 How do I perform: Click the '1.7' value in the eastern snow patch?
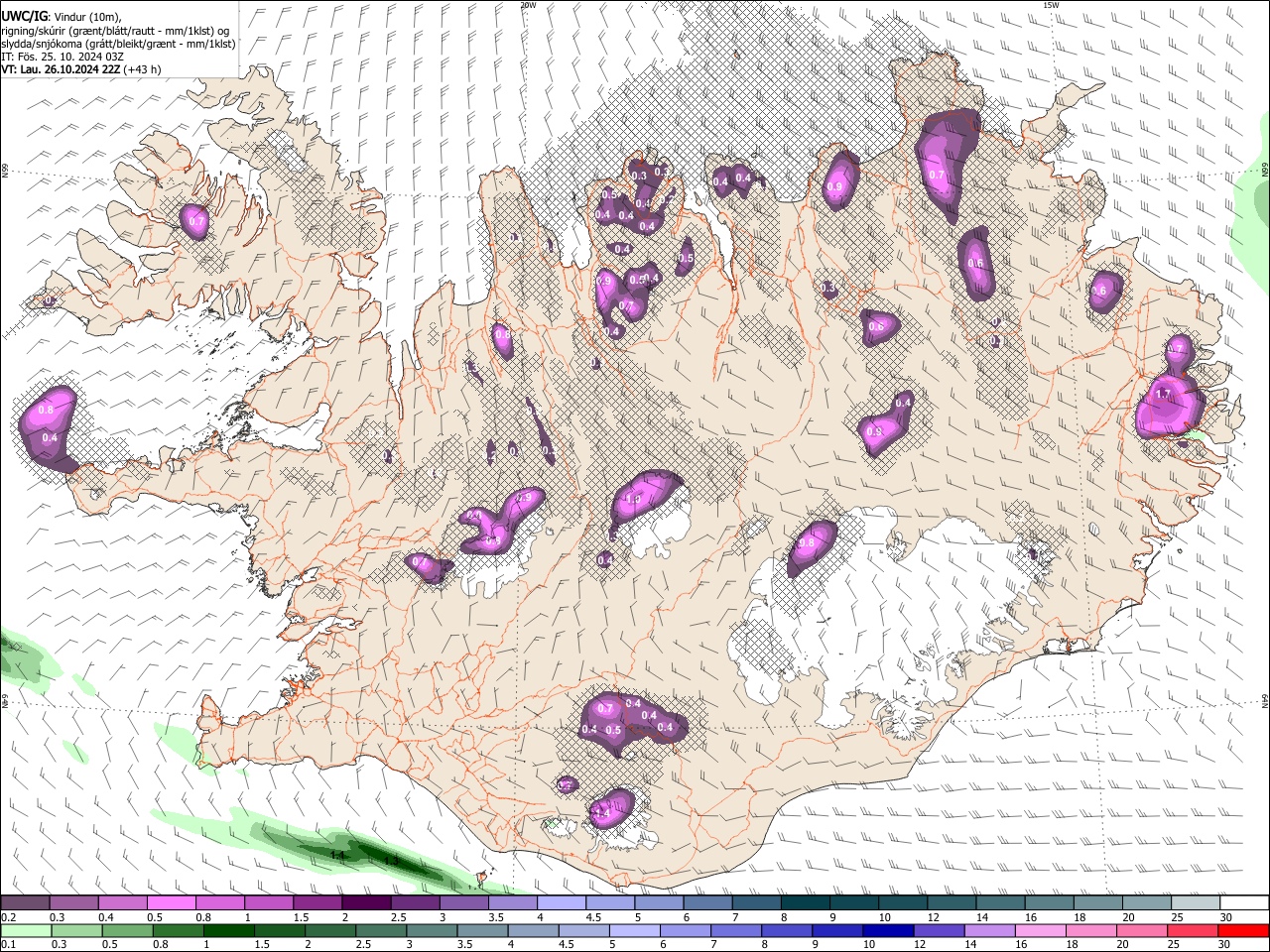click(1163, 394)
